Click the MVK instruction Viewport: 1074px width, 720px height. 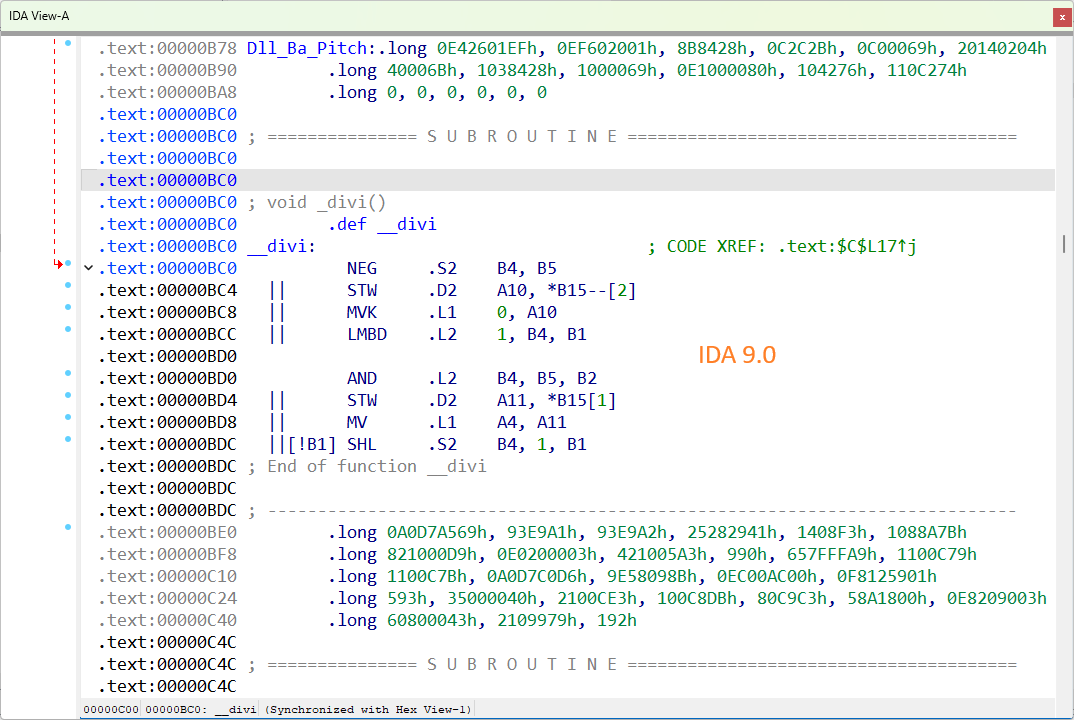coord(362,312)
